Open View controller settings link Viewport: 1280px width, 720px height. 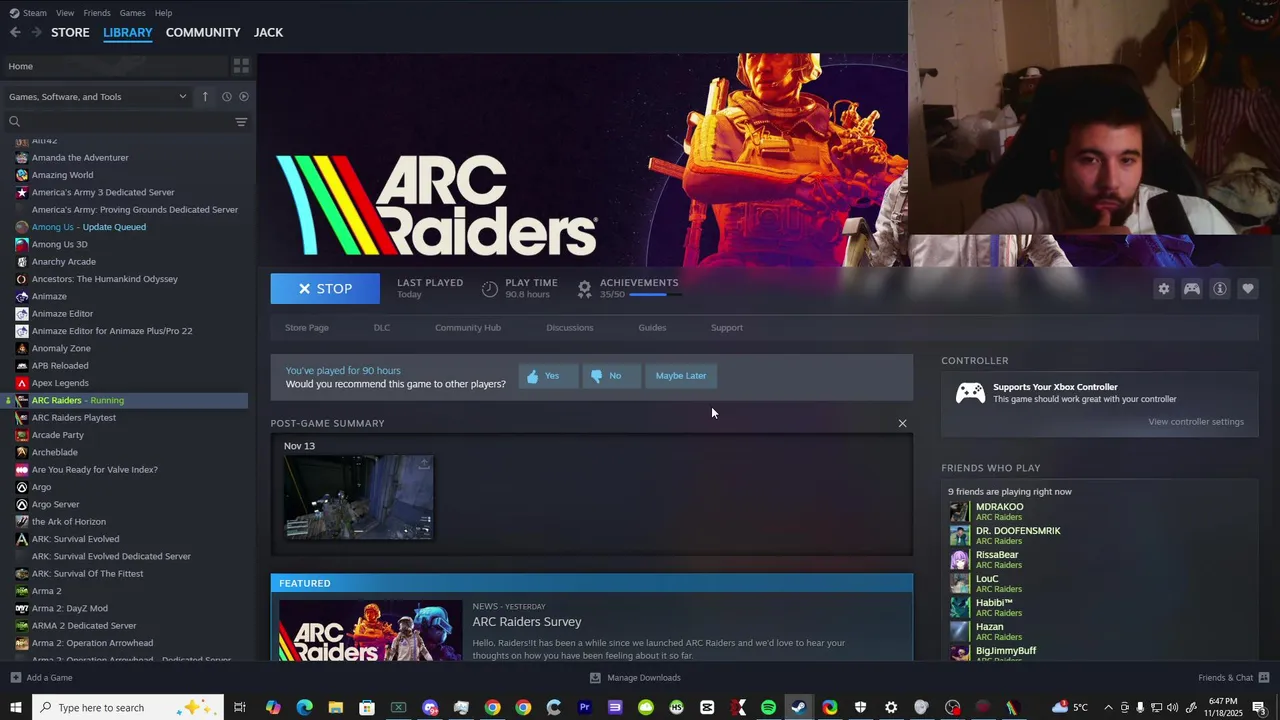(1196, 422)
